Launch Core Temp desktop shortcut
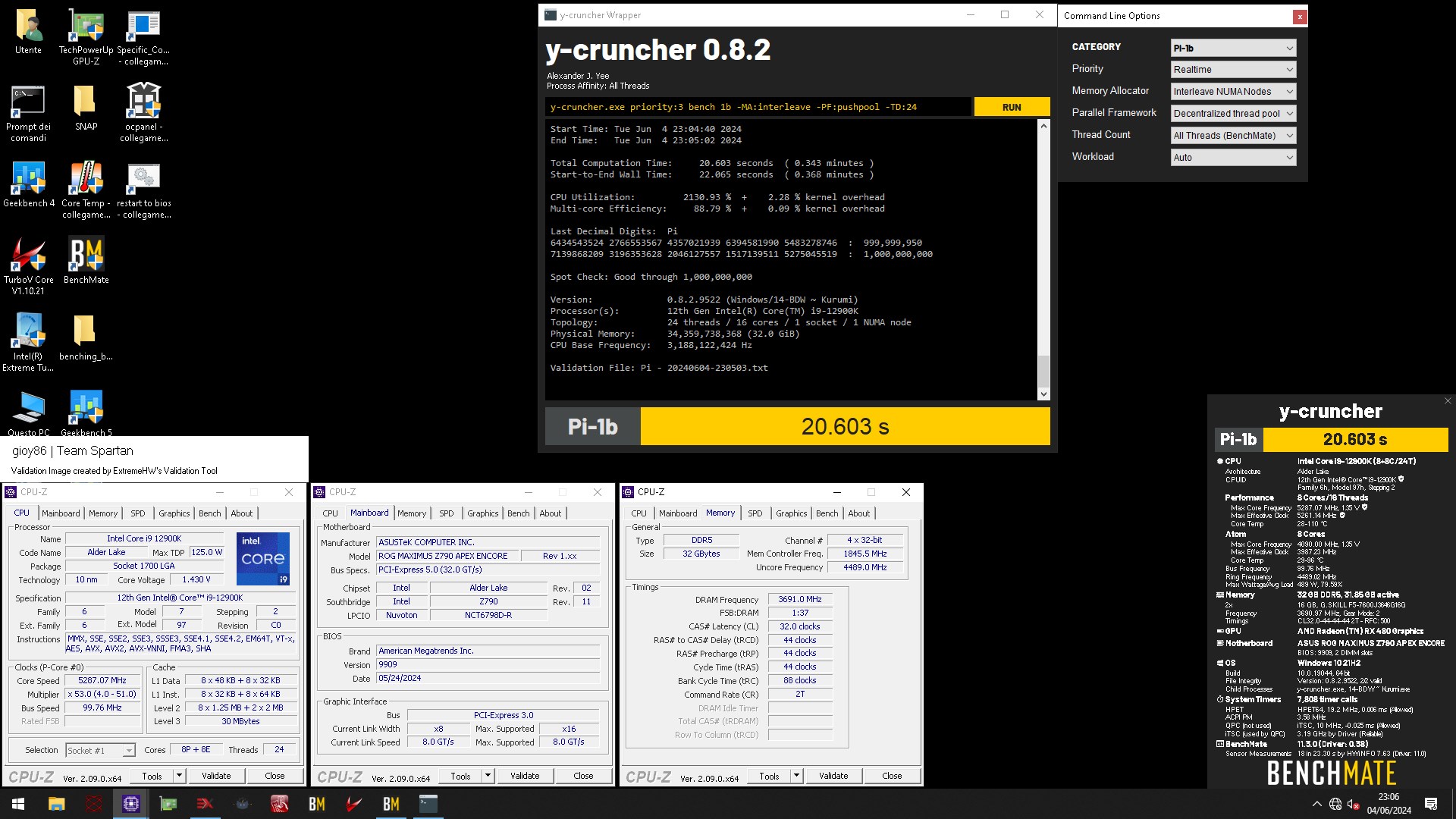The height and width of the screenshot is (819, 1456). (x=86, y=190)
